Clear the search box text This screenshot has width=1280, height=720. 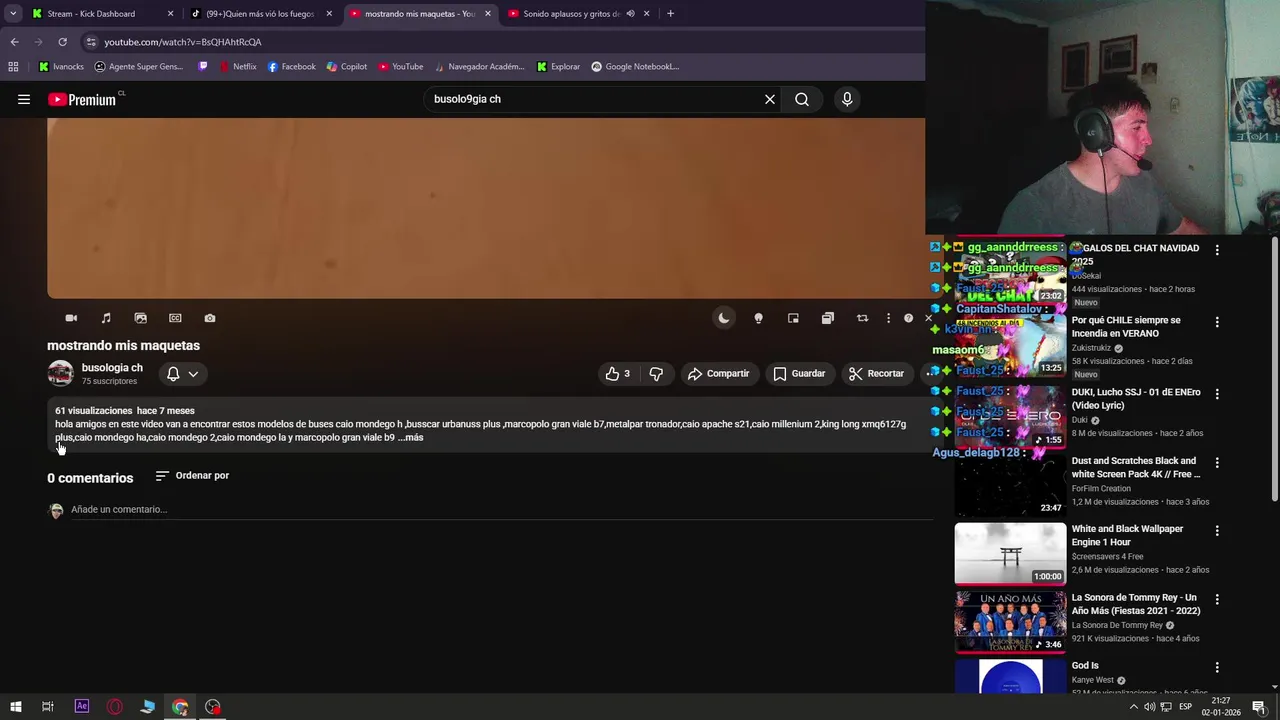coord(770,99)
